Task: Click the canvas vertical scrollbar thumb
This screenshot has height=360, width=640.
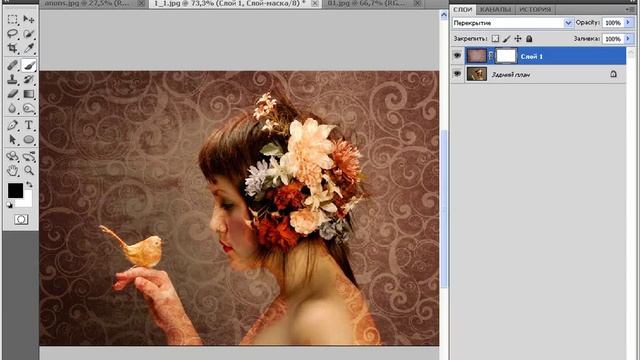Action: point(444,209)
